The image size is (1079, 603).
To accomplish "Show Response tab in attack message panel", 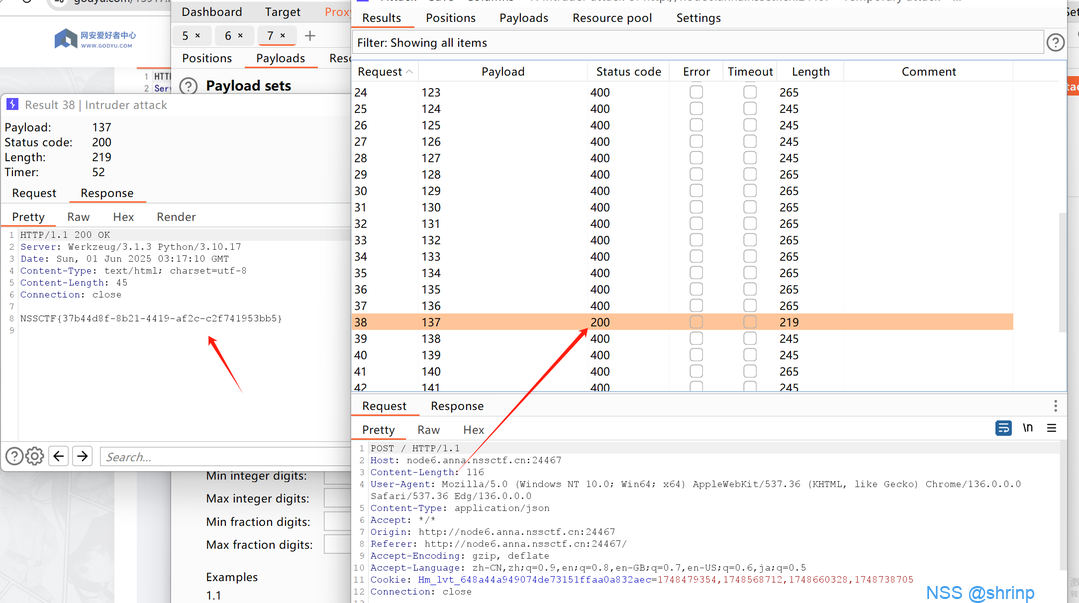I will [x=457, y=406].
